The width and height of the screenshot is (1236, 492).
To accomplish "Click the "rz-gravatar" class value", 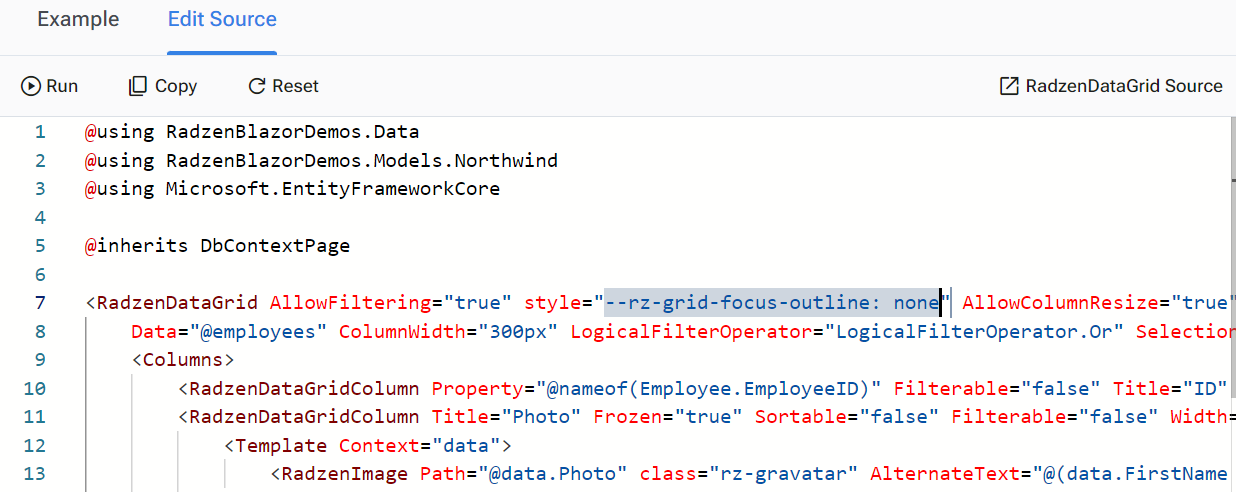I will pyautogui.click(x=785, y=473).
